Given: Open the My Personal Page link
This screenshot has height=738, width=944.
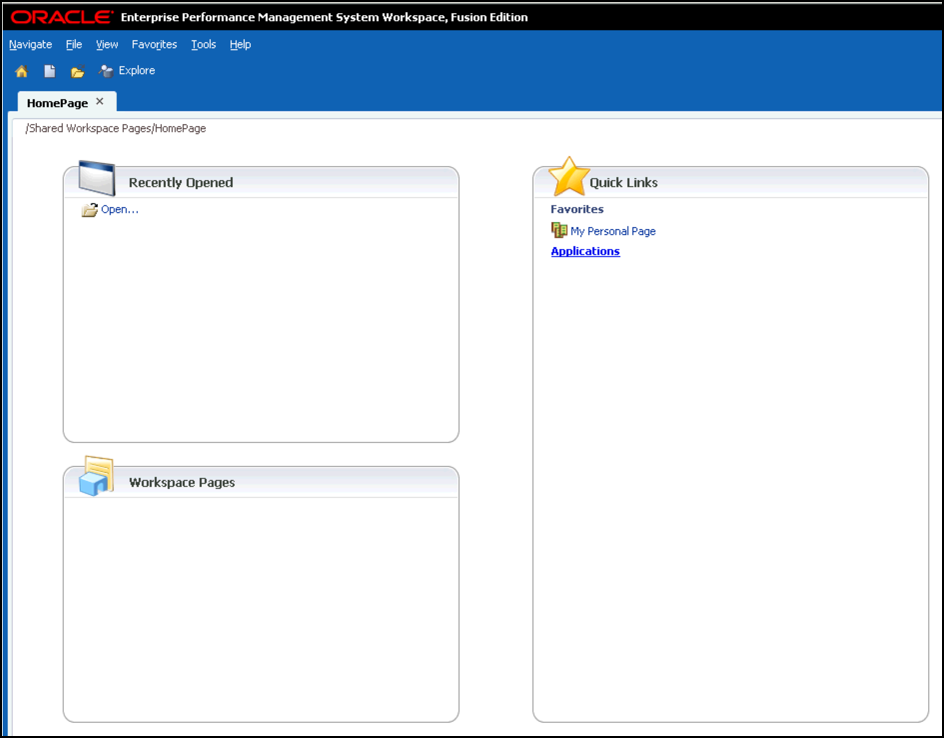Looking at the screenshot, I should 613,231.
